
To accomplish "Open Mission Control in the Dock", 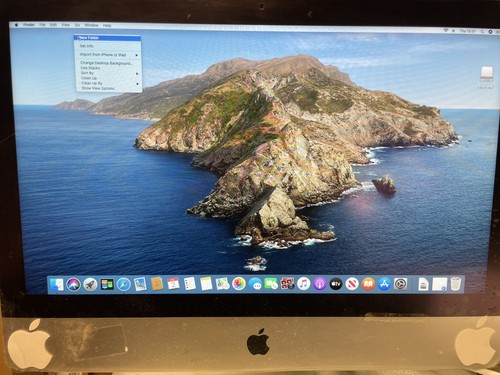I will pyautogui.click(x=107, y=284).
